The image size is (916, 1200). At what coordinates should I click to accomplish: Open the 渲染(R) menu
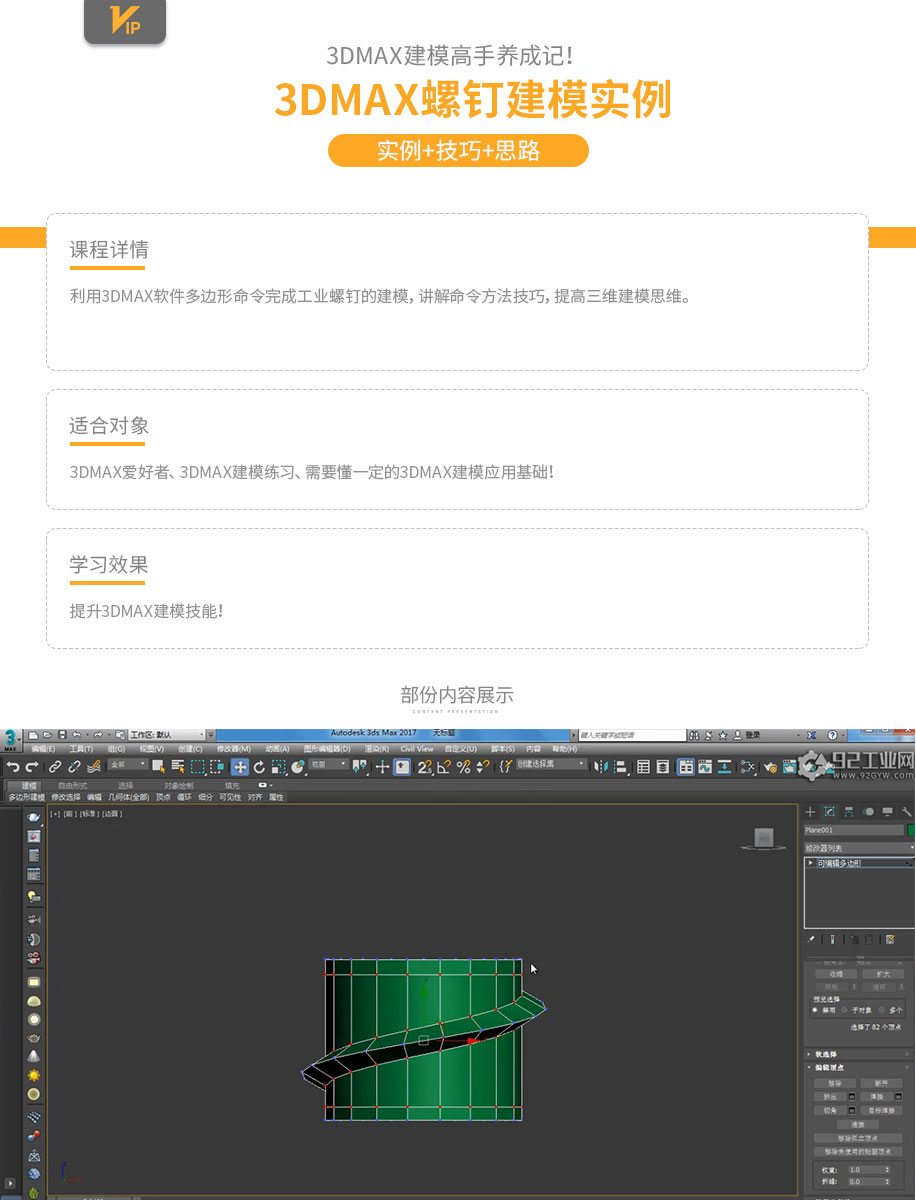376,748
